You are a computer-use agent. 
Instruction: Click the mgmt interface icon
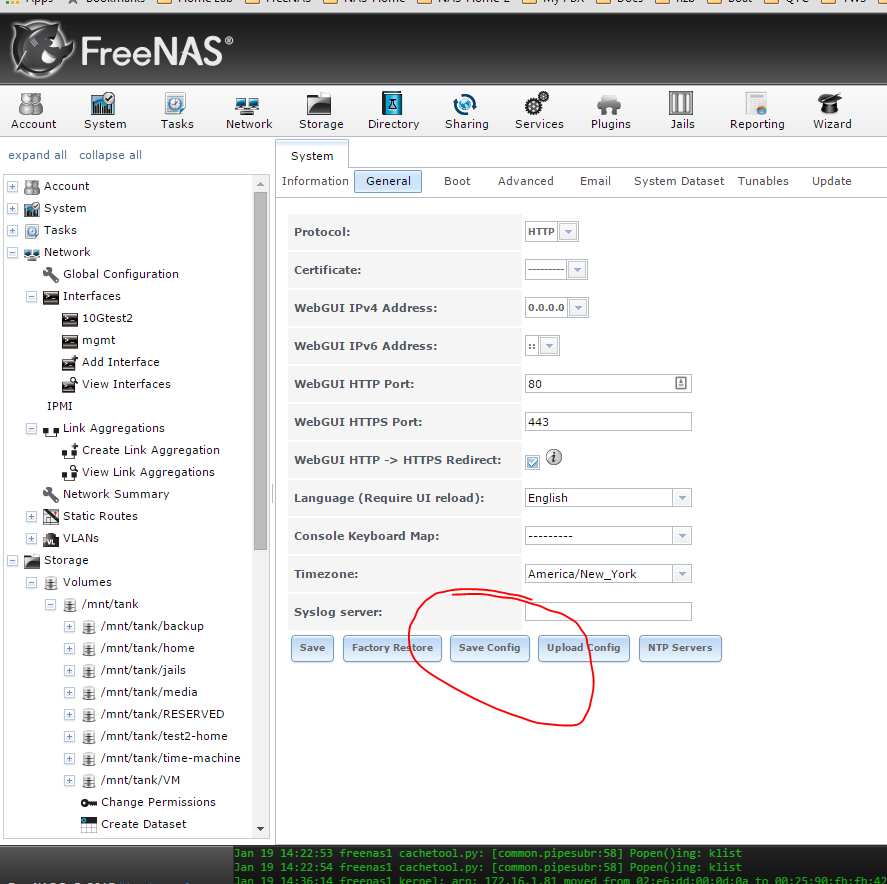click(70, 341)
